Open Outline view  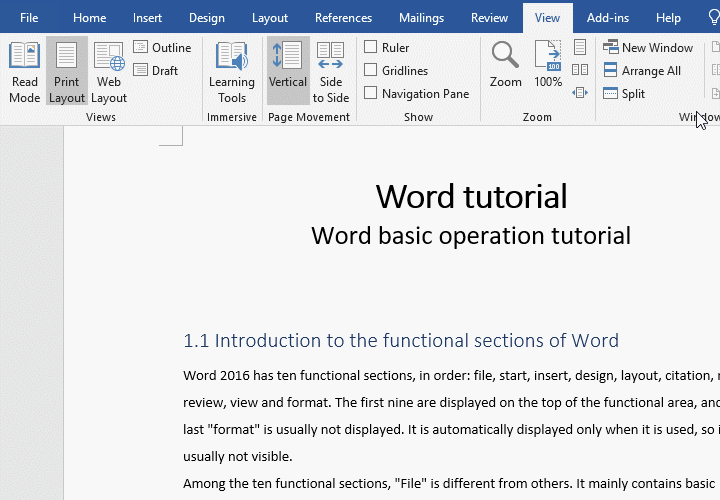point(162,47)
